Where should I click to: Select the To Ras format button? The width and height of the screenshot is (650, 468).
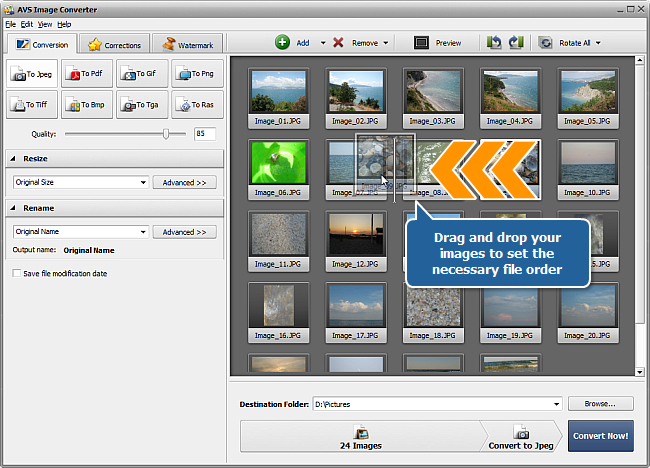point(197,105)
